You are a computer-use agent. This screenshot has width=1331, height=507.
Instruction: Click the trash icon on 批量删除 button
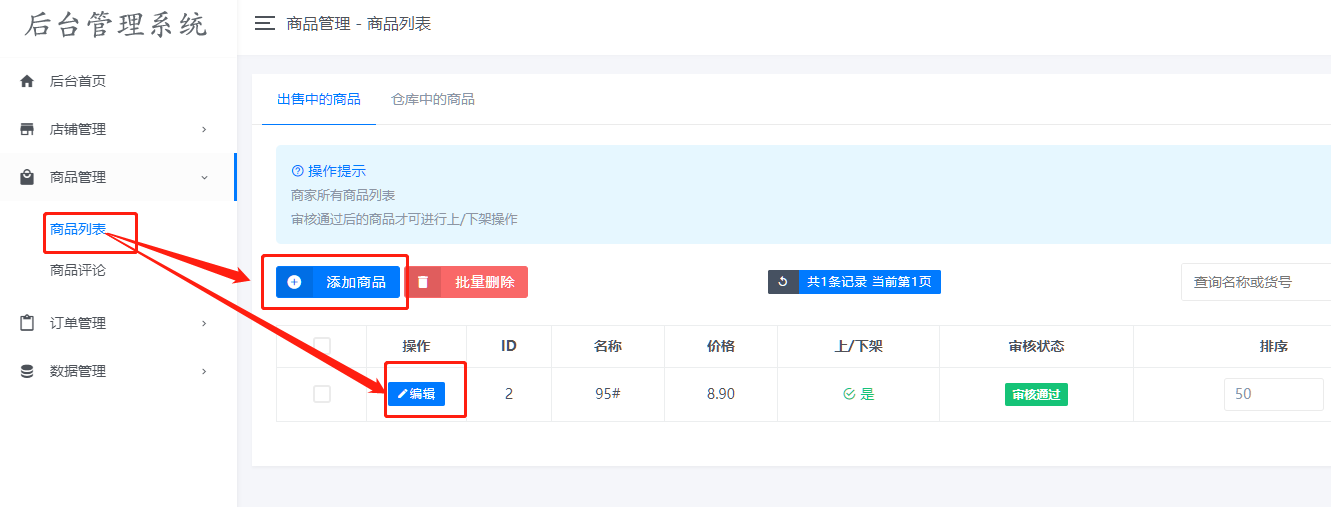(423, 282)
